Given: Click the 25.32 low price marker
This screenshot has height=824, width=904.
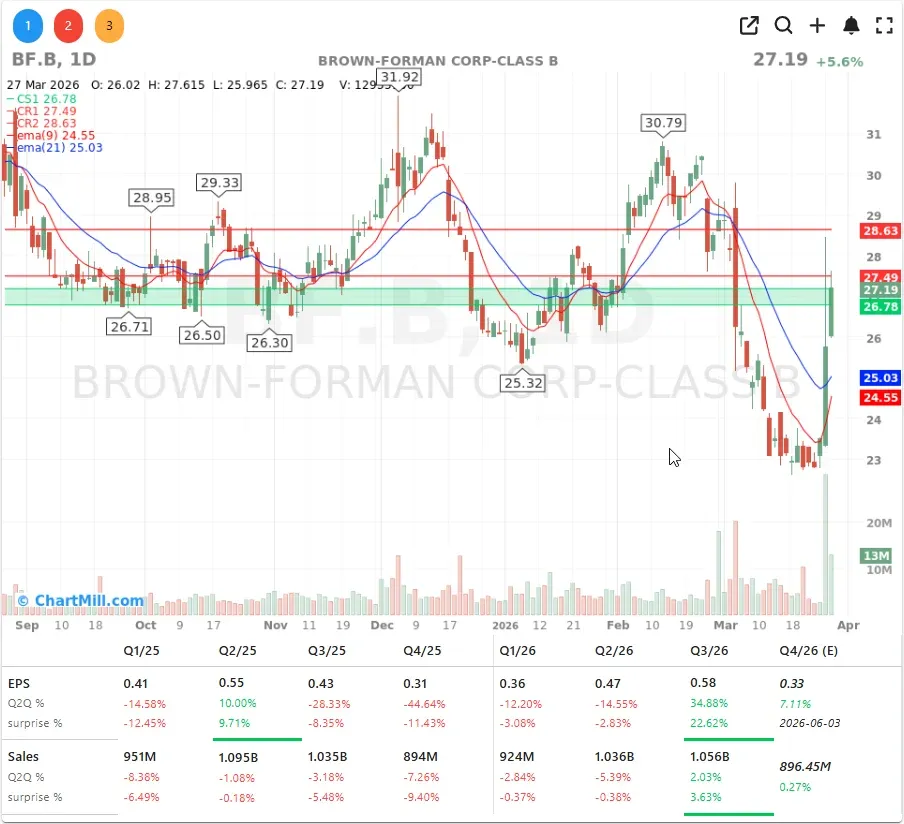Looking at the screenshot, I should coord(522,382).
